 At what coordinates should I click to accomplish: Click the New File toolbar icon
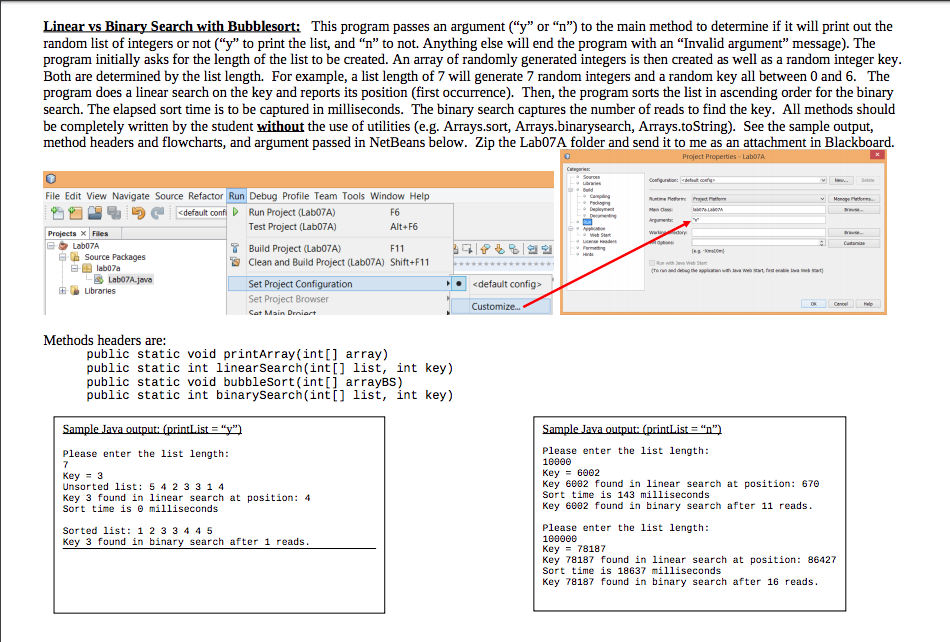click(56, 211)
